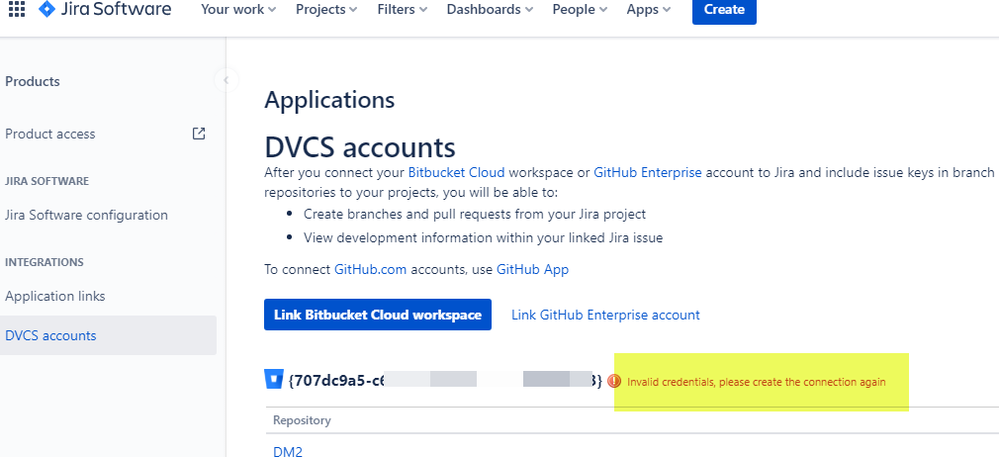The image size is (999, 457).
Task: Follow the Bitbucket Cloud link
Action: pyautogui.click(x=456, y=172)
